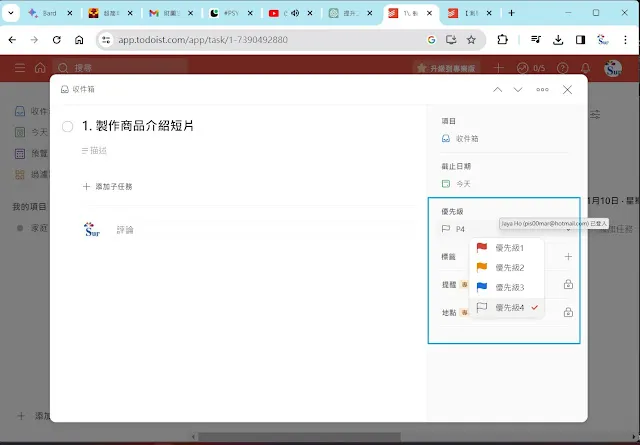Open browser home page
This screenshot has height=445, width=640.
79,40
